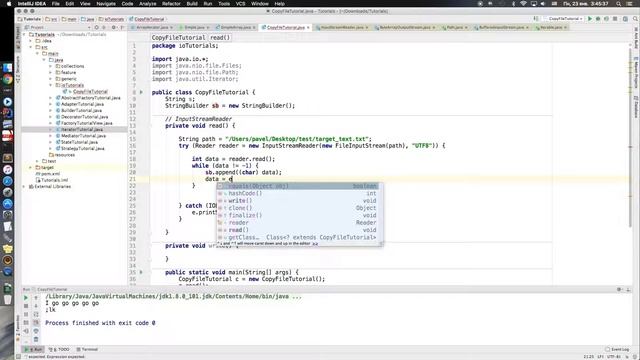Open the Project tool window stripe button
The width and height of the screenshot is (640, 360).
point(18,38)
